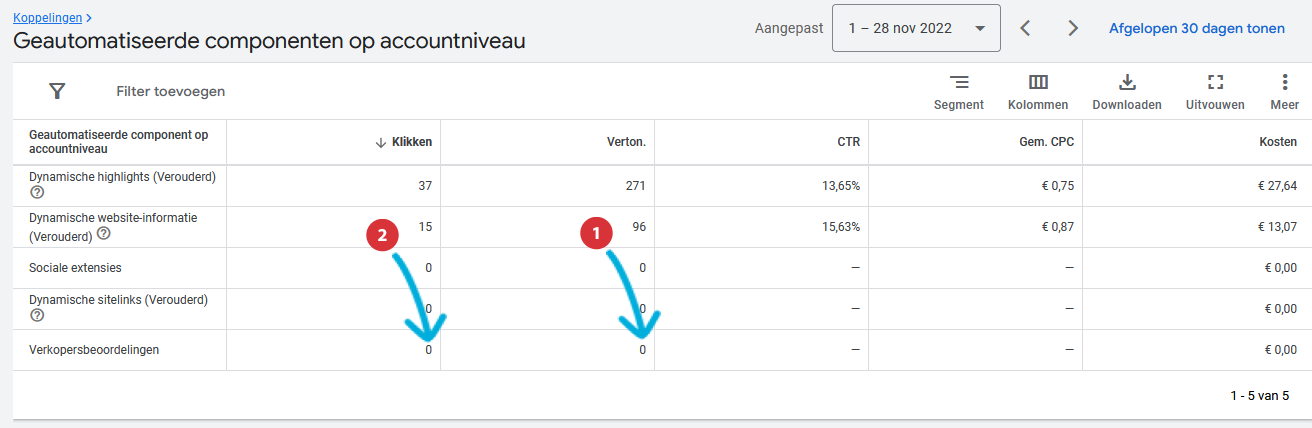Sort by the Kosten column header

click(x=1278, y=142)
